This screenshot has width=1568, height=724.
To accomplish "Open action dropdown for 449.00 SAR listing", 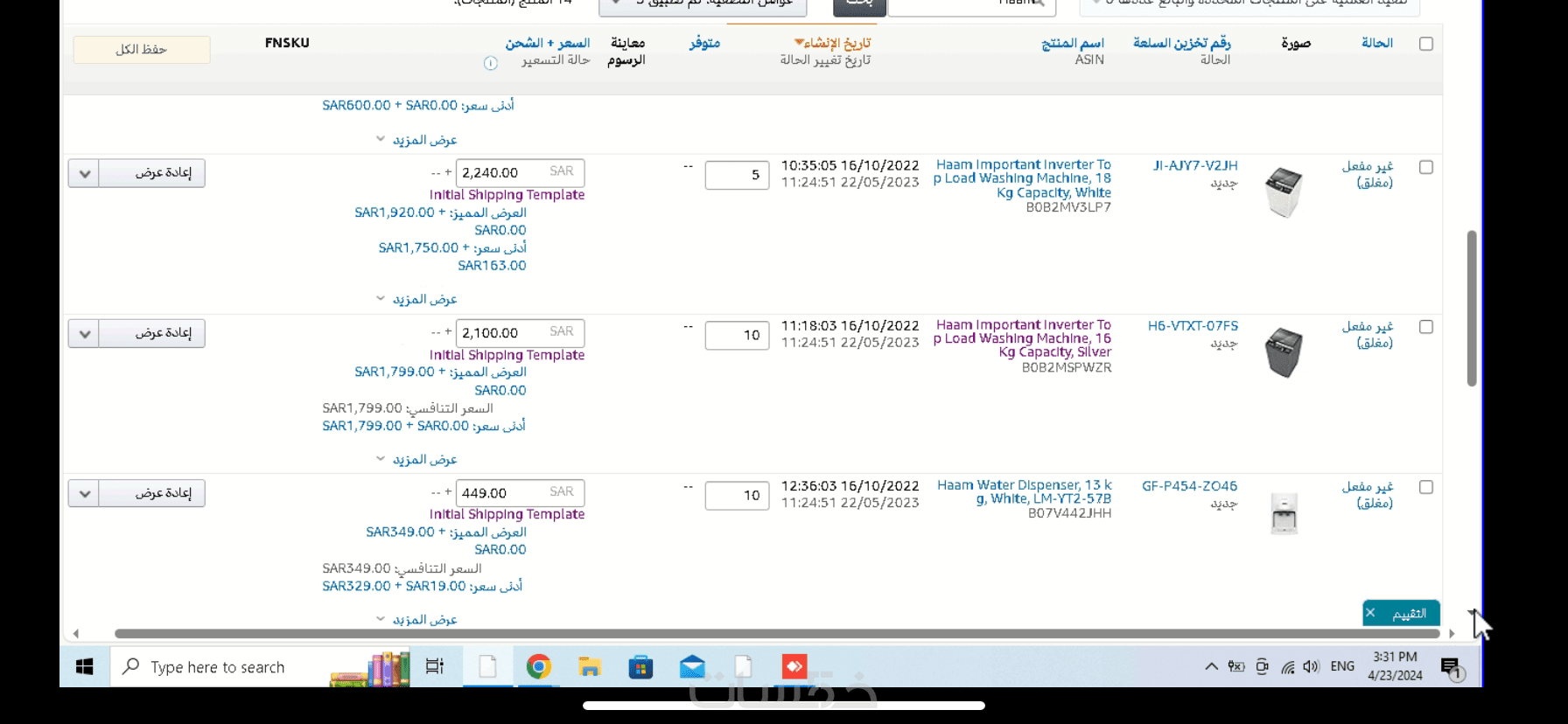I will click(84, 493).
